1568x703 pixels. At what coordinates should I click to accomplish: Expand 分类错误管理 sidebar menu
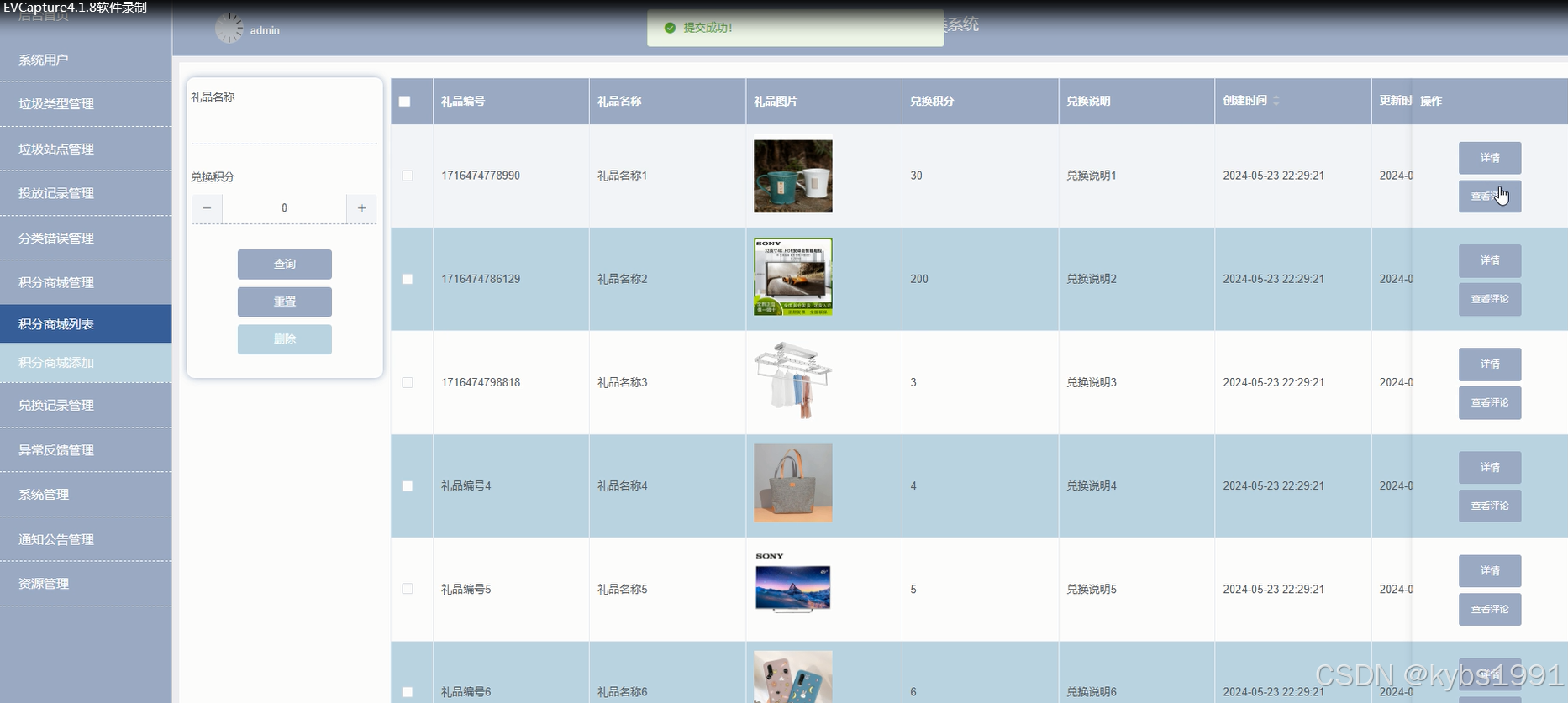(86, 238)
